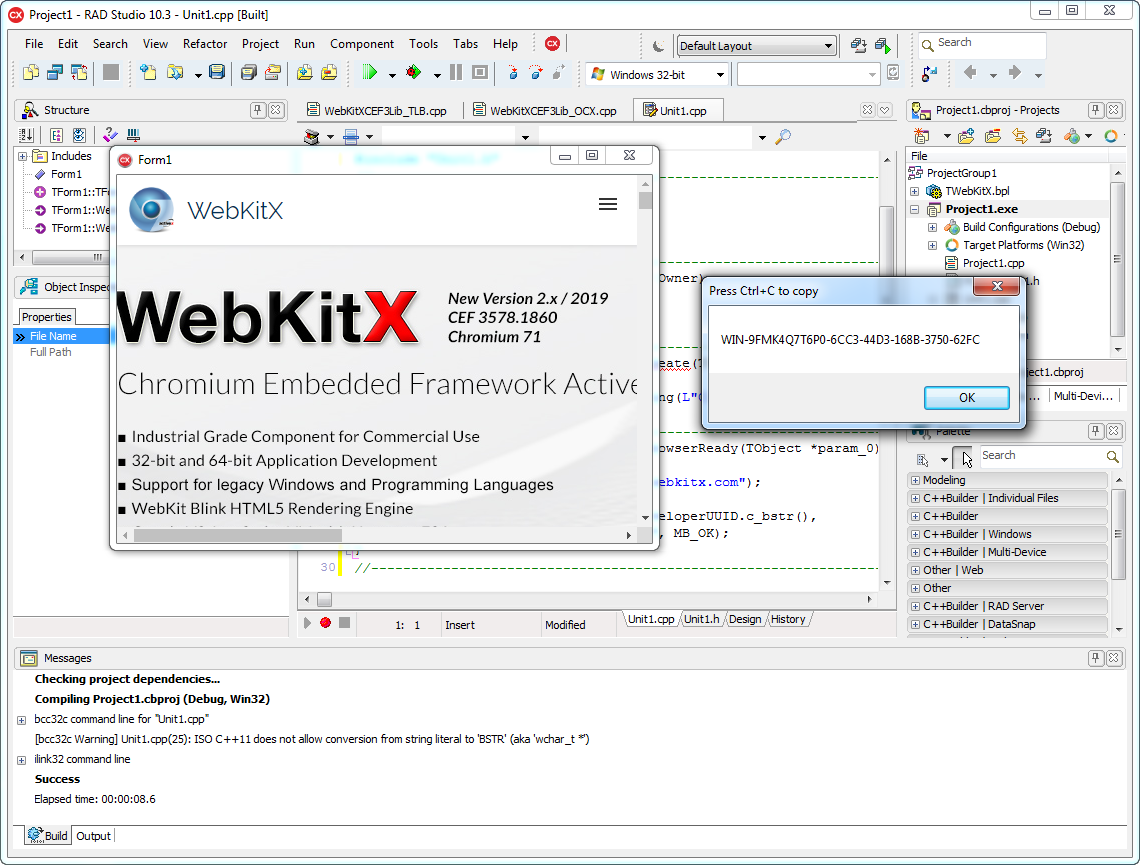Open the Tools menu
This screenshot has height=865, width=1140.
tap(423, 44)
